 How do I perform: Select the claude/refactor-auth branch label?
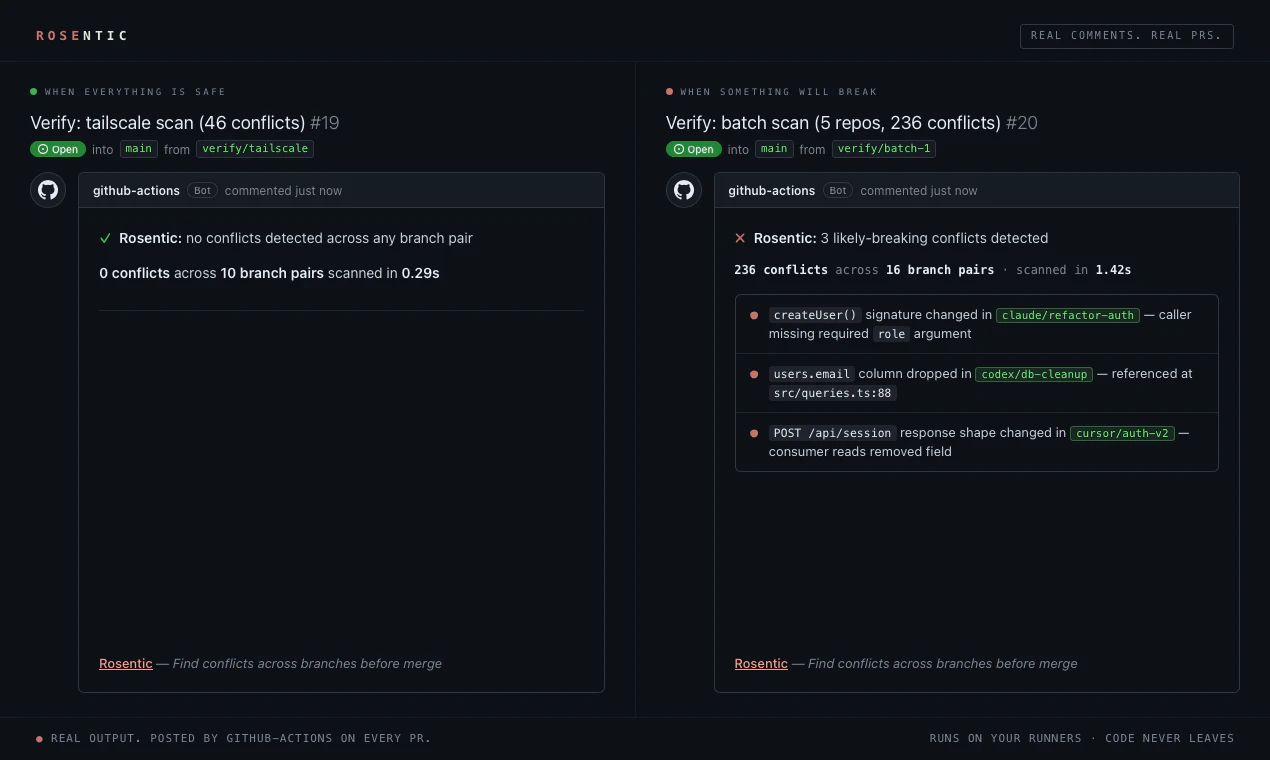coord(1068,315)
